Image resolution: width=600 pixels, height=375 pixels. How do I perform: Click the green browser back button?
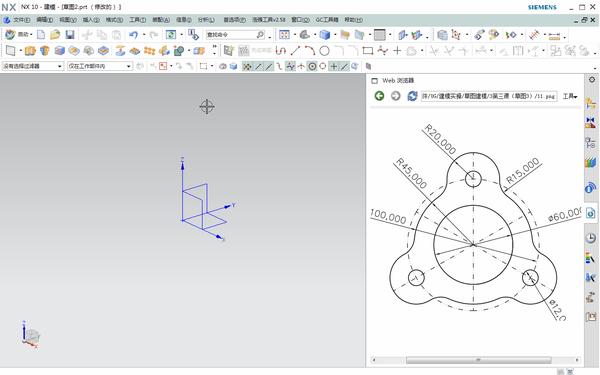(379, 96)
